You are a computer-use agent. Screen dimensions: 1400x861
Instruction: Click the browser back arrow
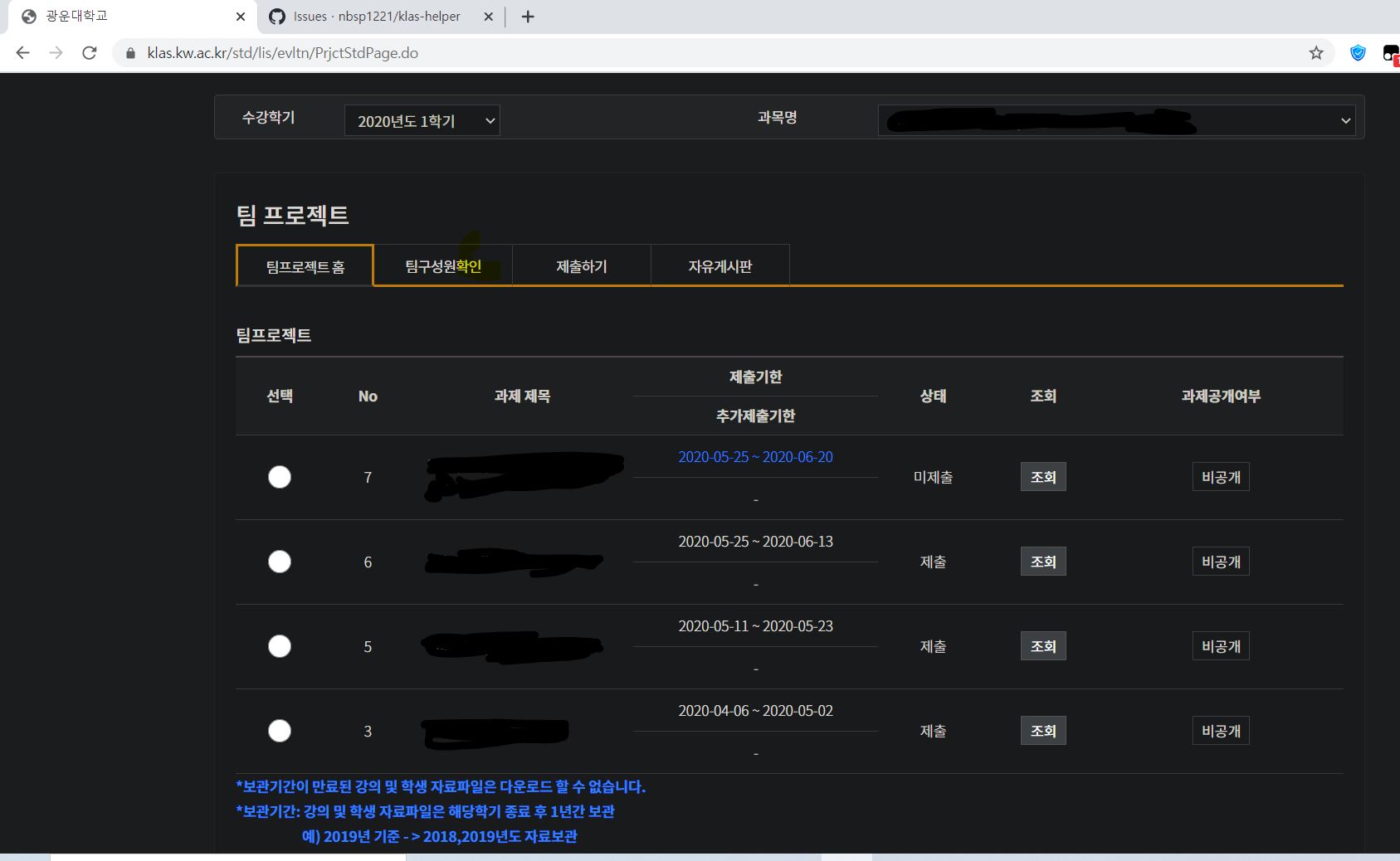pos(22,52)
